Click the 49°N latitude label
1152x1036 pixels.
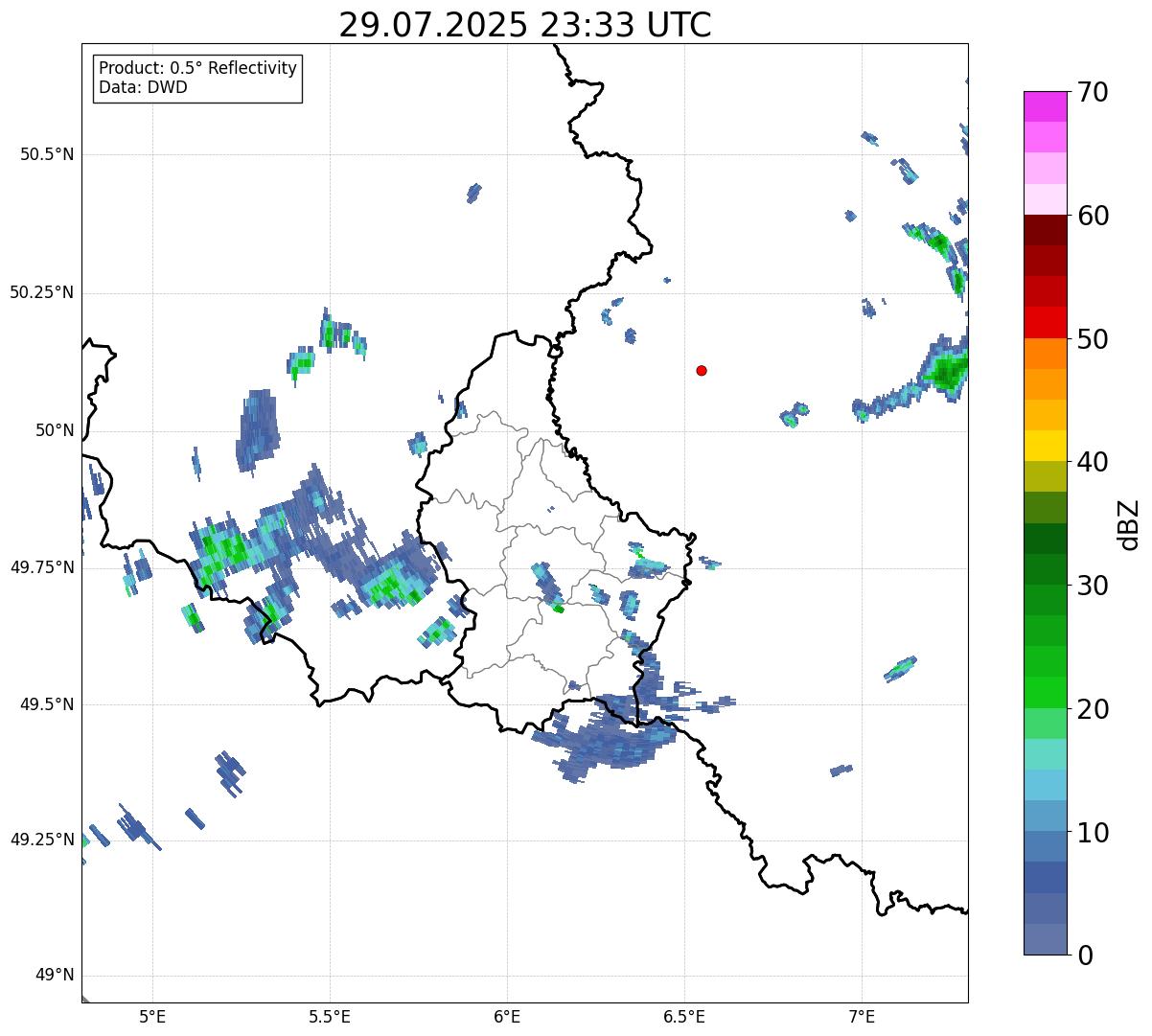point(55,976)
